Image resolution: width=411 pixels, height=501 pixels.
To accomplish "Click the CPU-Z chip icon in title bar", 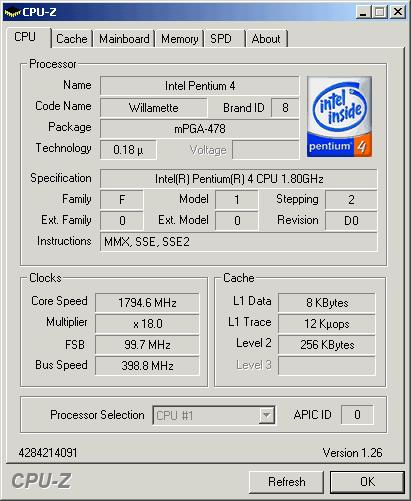I will coord(12,13).
